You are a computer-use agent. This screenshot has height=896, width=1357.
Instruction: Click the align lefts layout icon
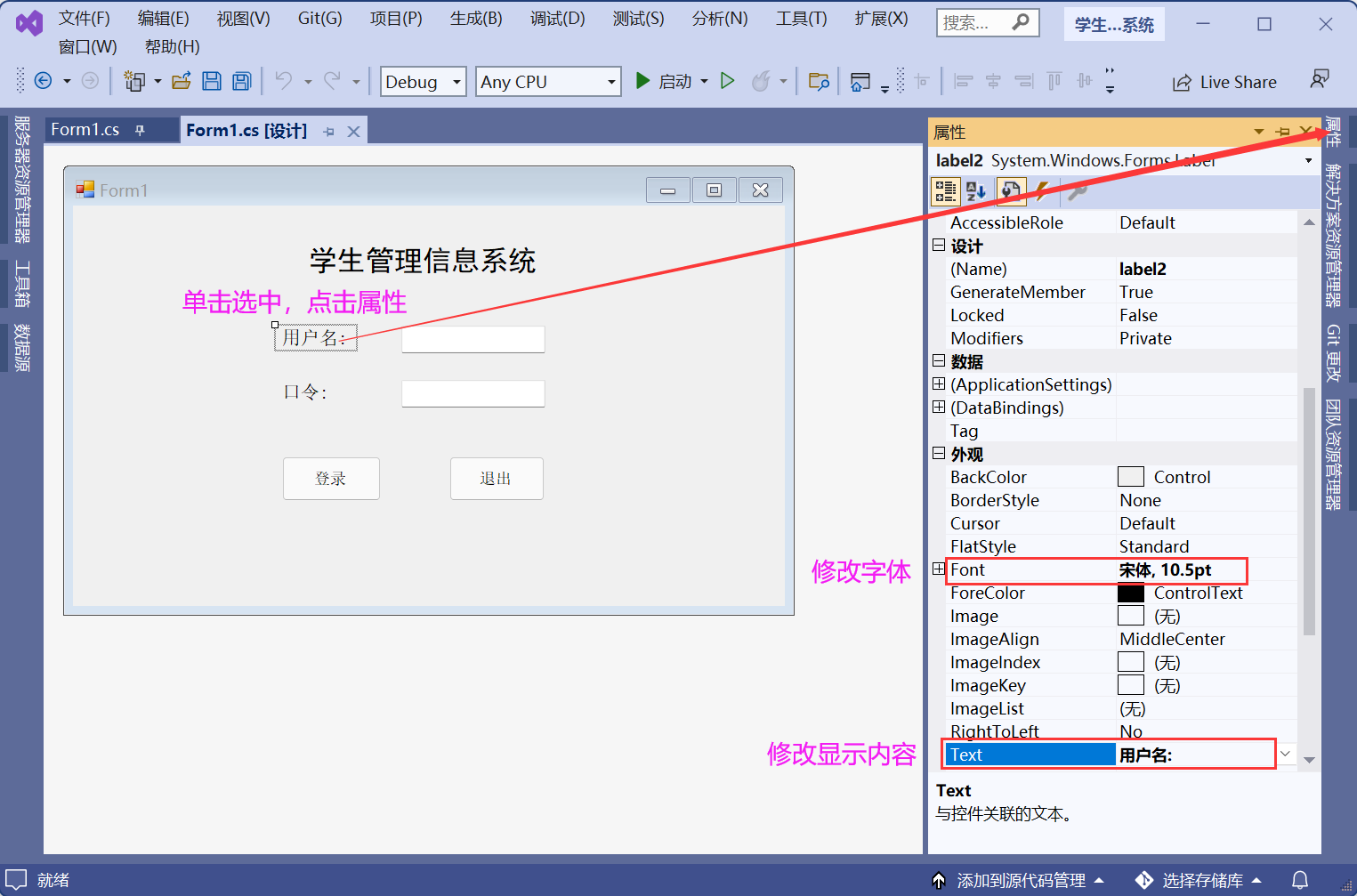963,81
